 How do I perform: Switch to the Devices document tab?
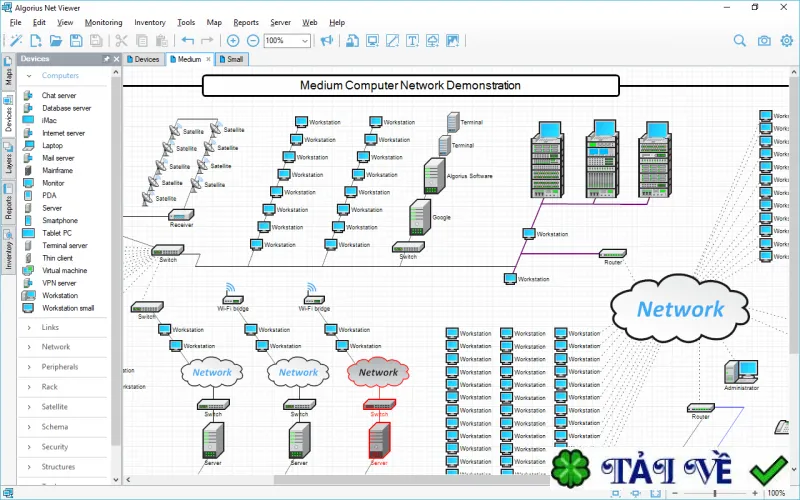point(144,59)
